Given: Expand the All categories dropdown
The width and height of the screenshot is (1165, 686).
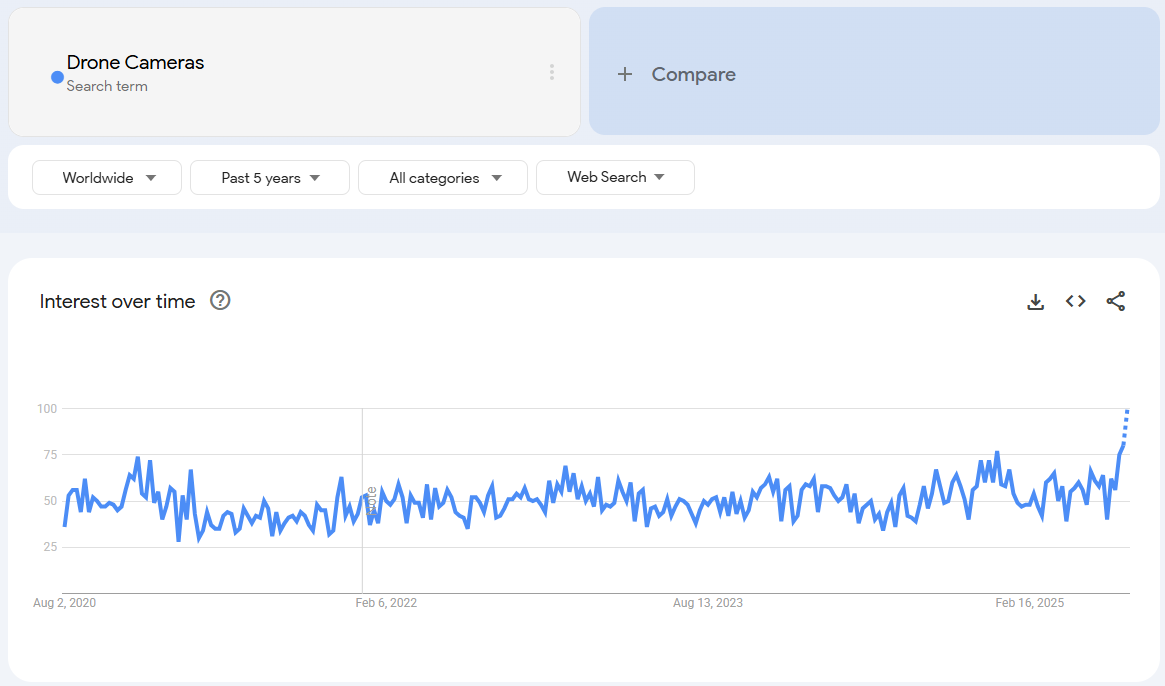Looking at the screenshot, I should (443, 178).
